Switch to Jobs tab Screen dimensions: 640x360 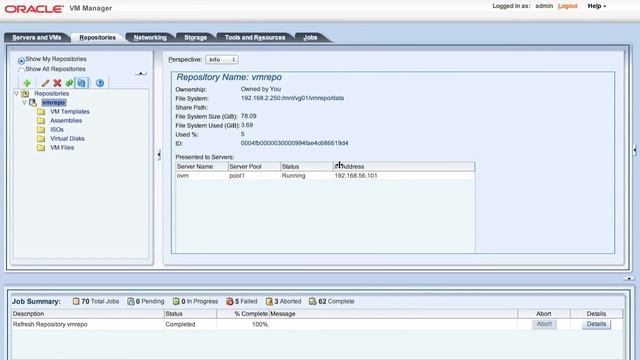coord(310,38)
